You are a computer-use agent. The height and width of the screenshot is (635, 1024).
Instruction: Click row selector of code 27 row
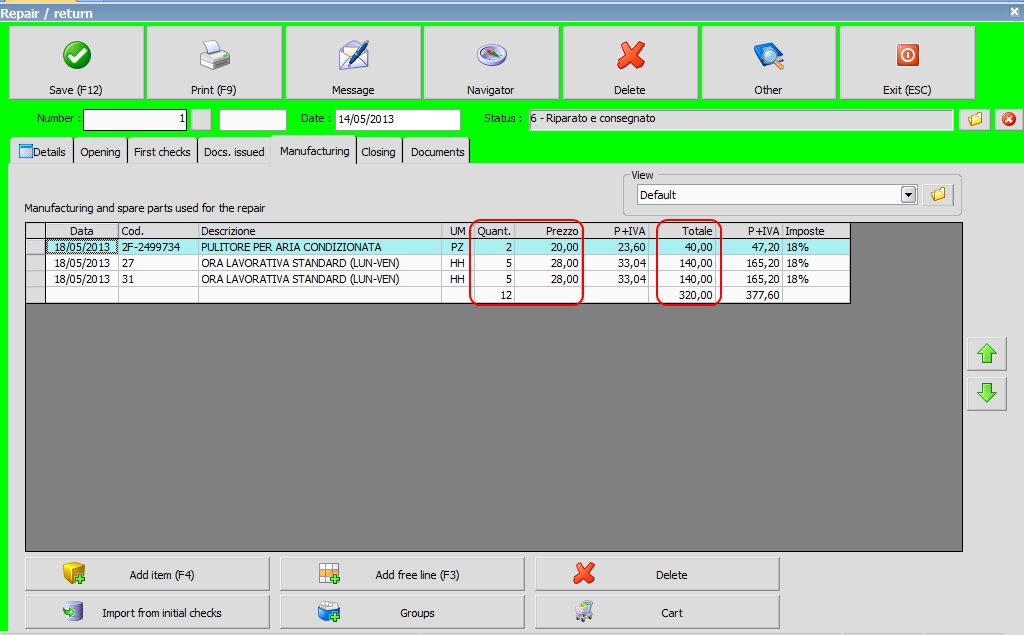[x=35, y=263]
